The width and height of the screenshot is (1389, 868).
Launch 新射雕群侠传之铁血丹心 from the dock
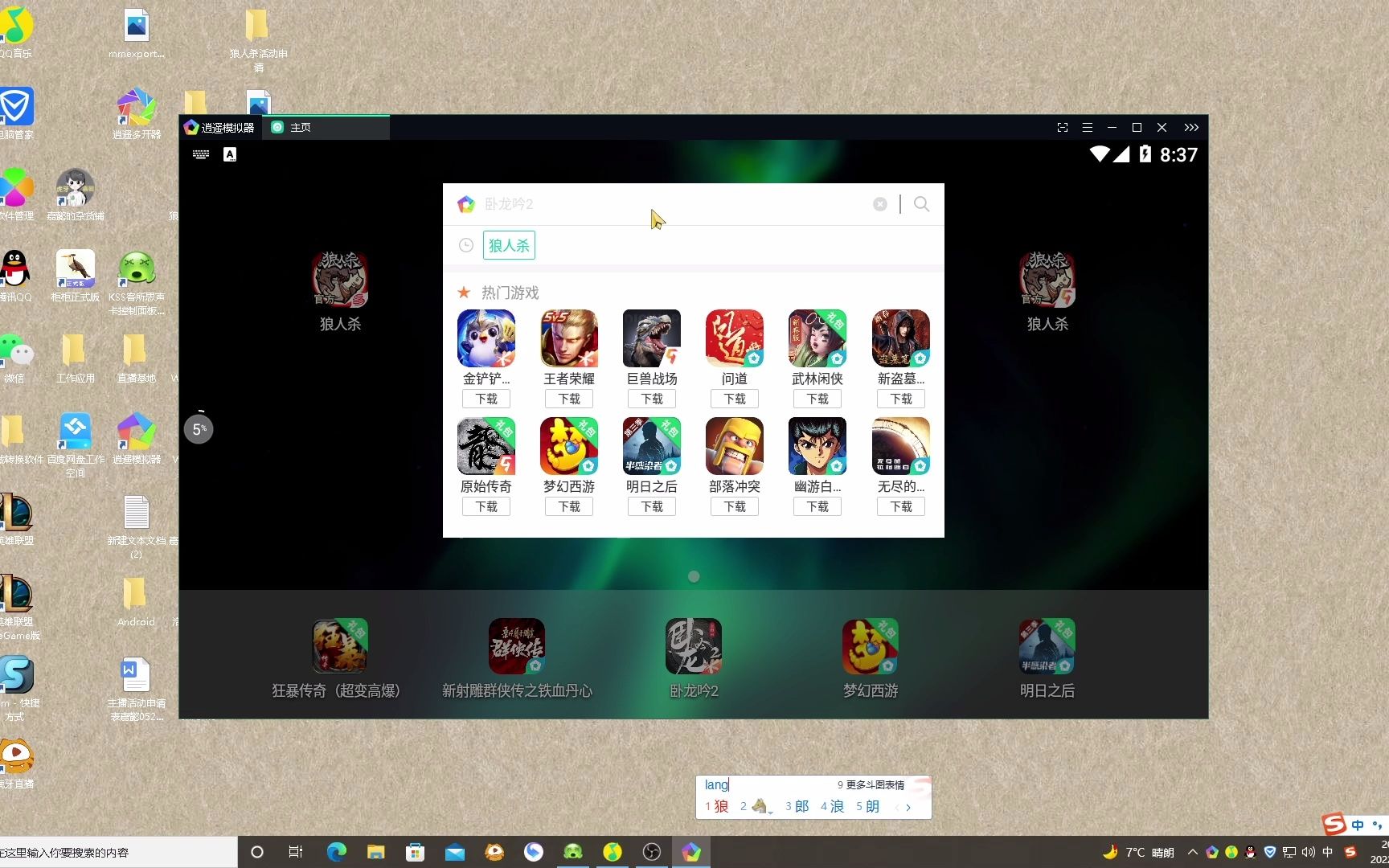tap(517, 646)
